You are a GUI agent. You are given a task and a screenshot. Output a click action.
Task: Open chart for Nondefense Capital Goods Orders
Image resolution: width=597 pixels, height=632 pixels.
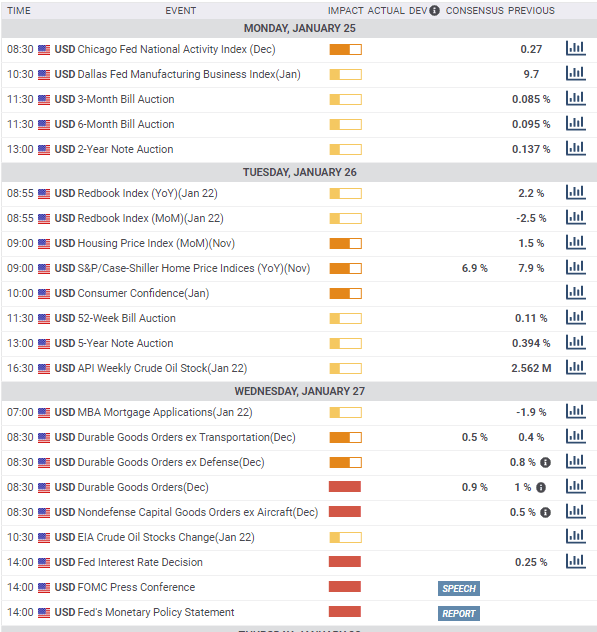coord(576,511)
